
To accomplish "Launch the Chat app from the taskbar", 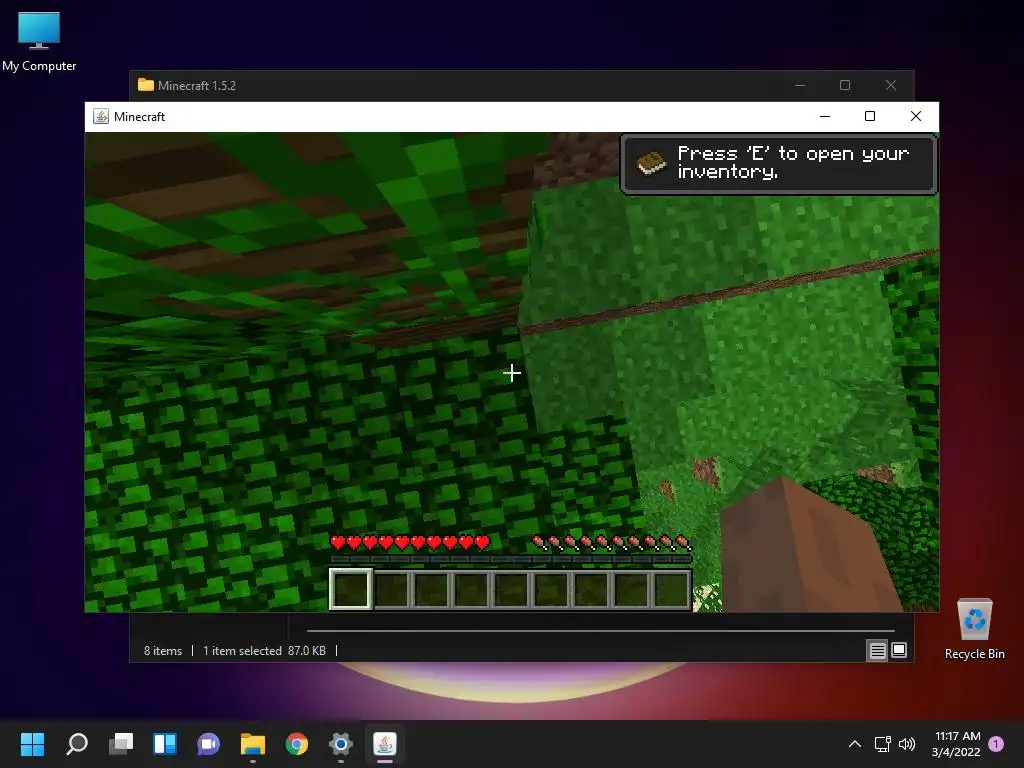I will 208,744.
